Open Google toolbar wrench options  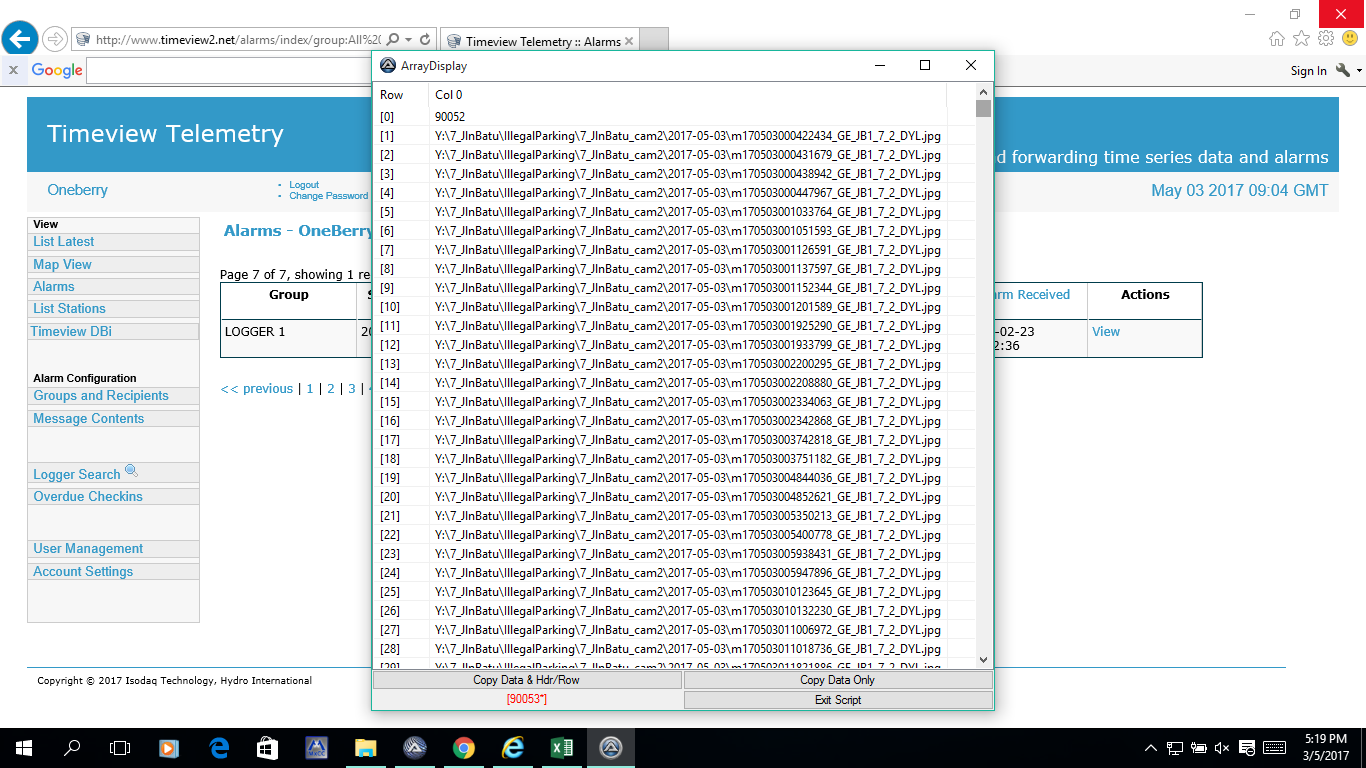[x=1343, y=70]
